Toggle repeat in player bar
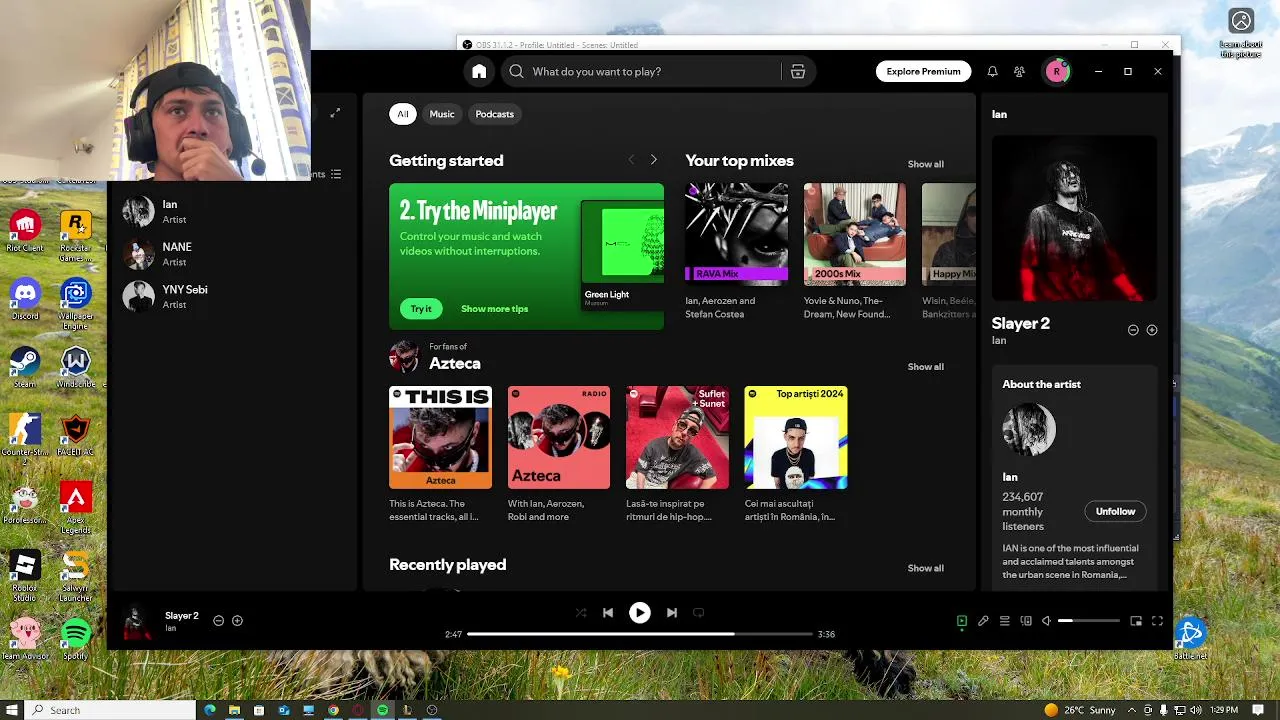The width and height of the screenshot is (1280, 720). 699,612
